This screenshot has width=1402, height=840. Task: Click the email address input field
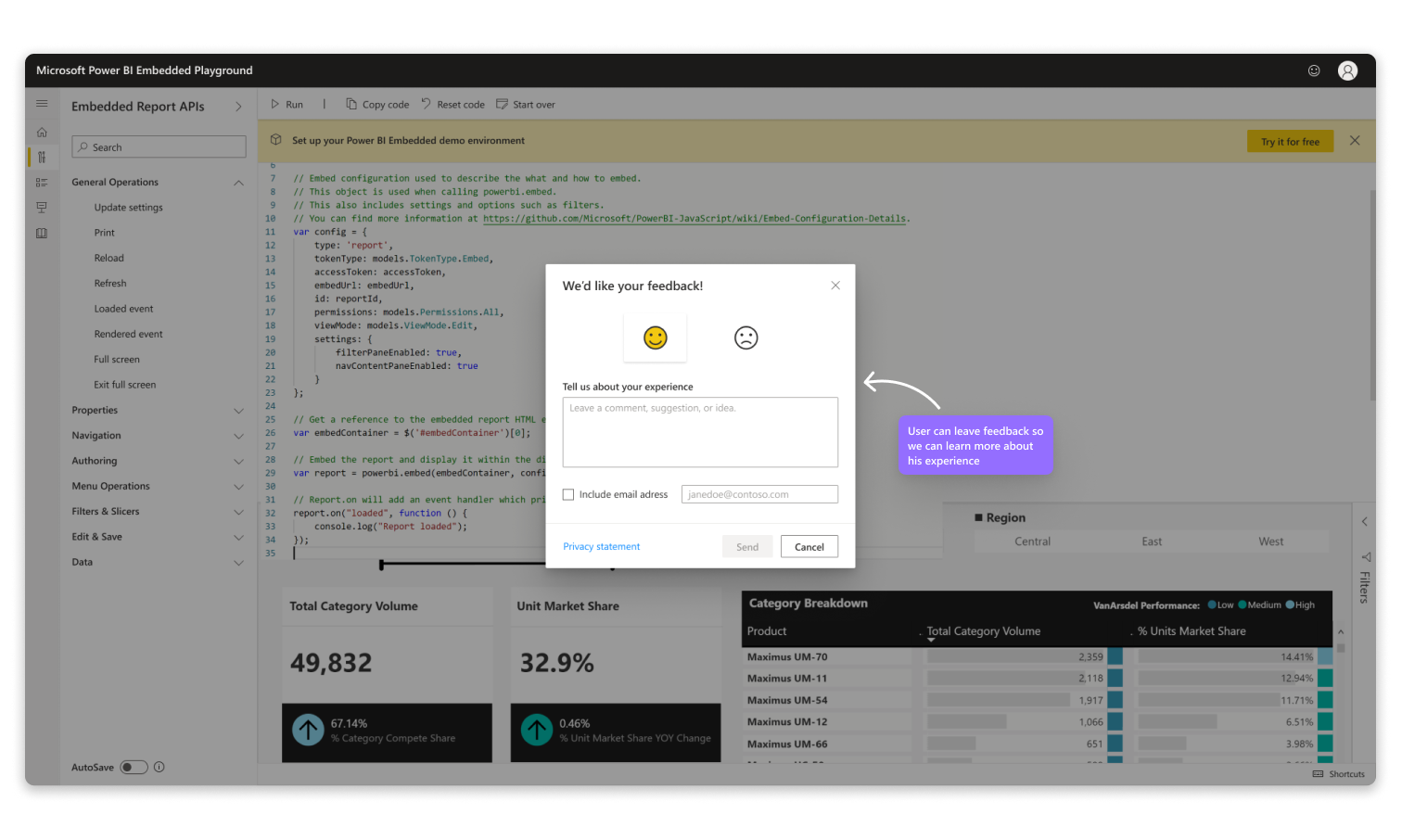coord(759,494)
